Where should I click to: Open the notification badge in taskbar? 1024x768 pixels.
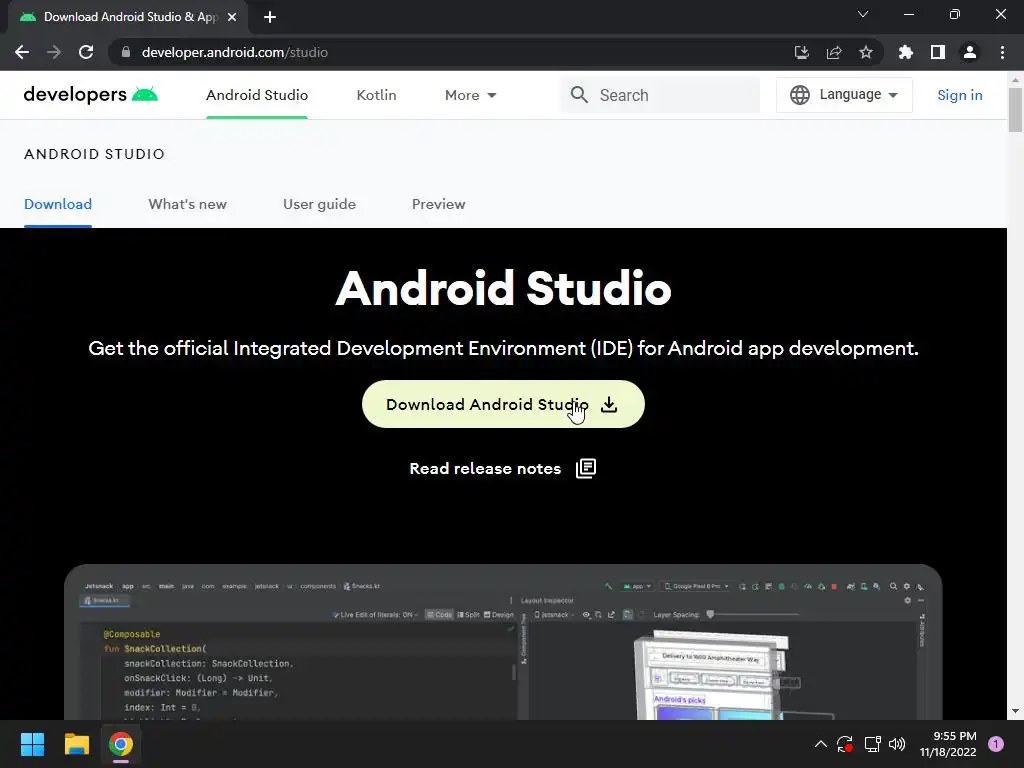(x=996, y=744)
